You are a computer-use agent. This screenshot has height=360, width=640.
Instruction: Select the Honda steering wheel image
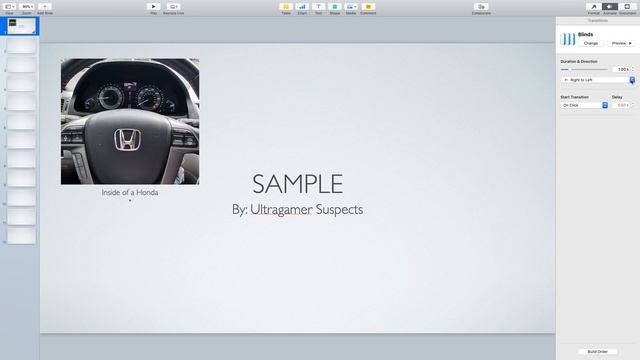pos(130,121)
